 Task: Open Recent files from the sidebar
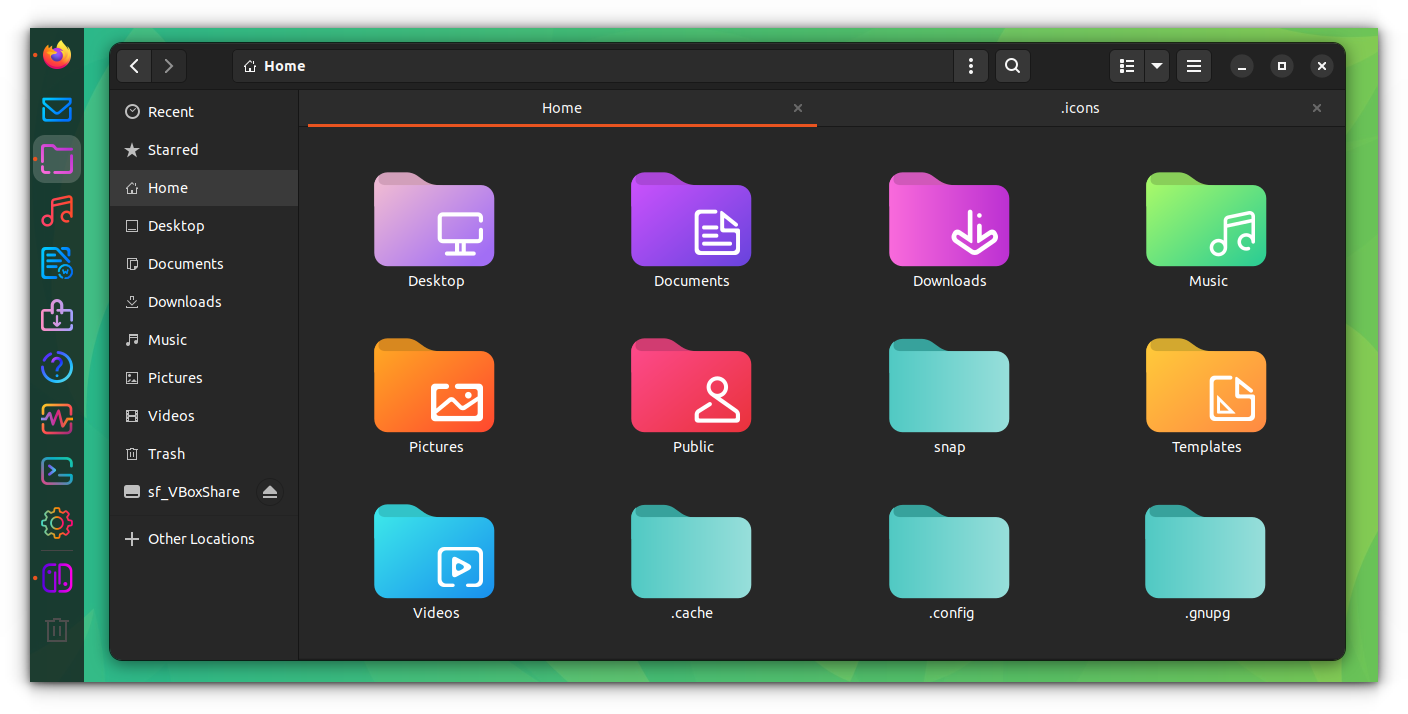point(172,111)
